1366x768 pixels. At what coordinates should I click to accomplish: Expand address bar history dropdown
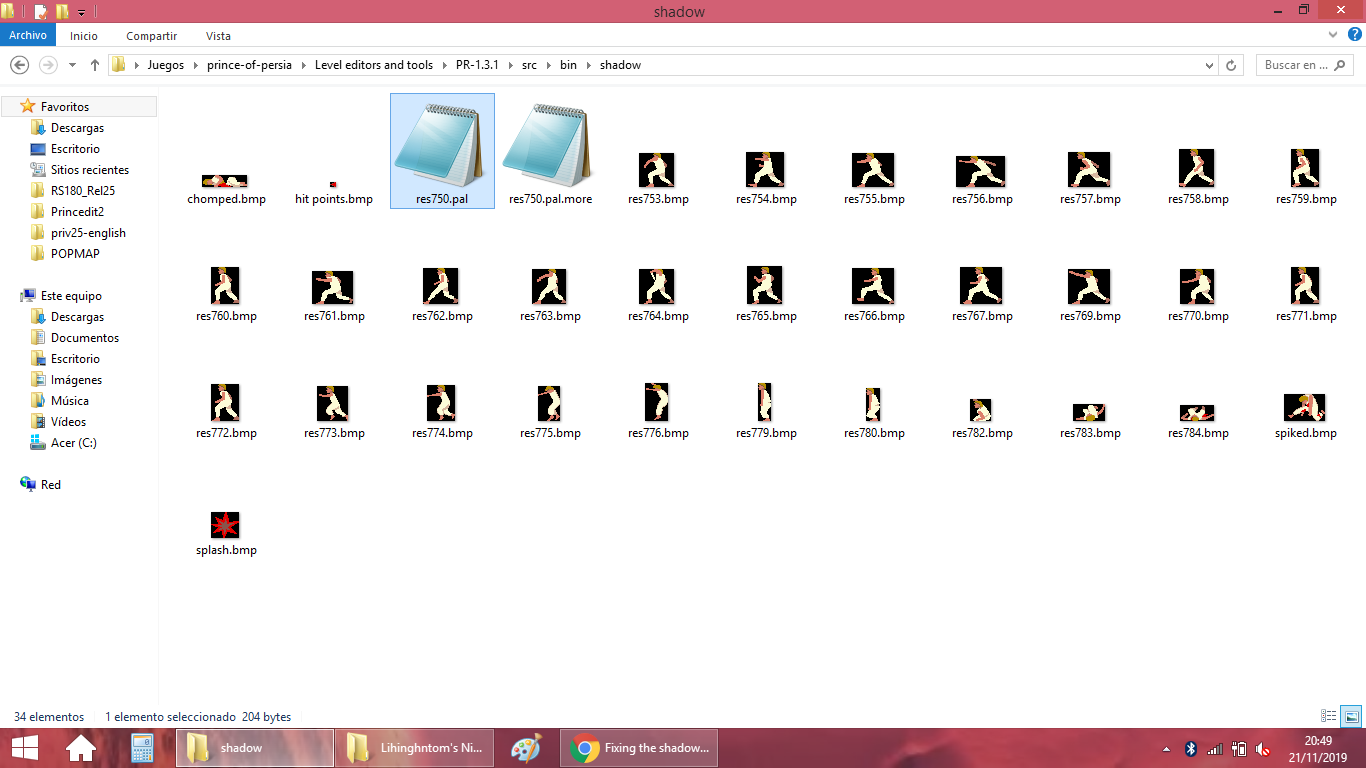click(x=1209, y=65)
